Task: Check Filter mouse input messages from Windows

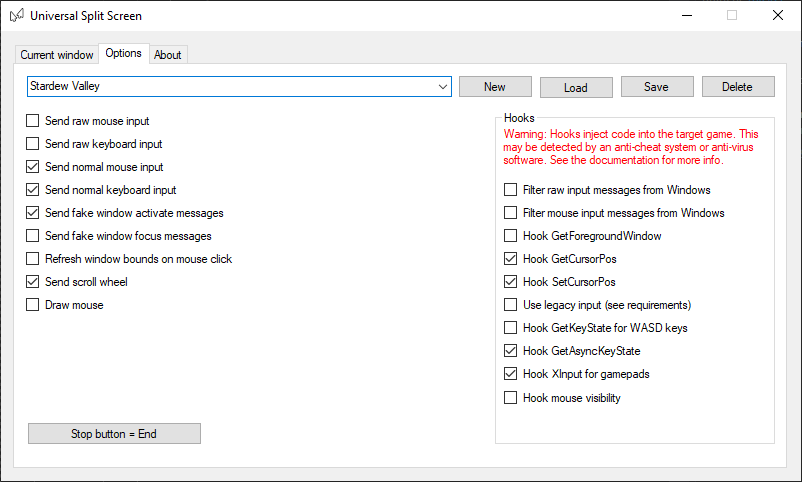Action: (x=510, y=213)
